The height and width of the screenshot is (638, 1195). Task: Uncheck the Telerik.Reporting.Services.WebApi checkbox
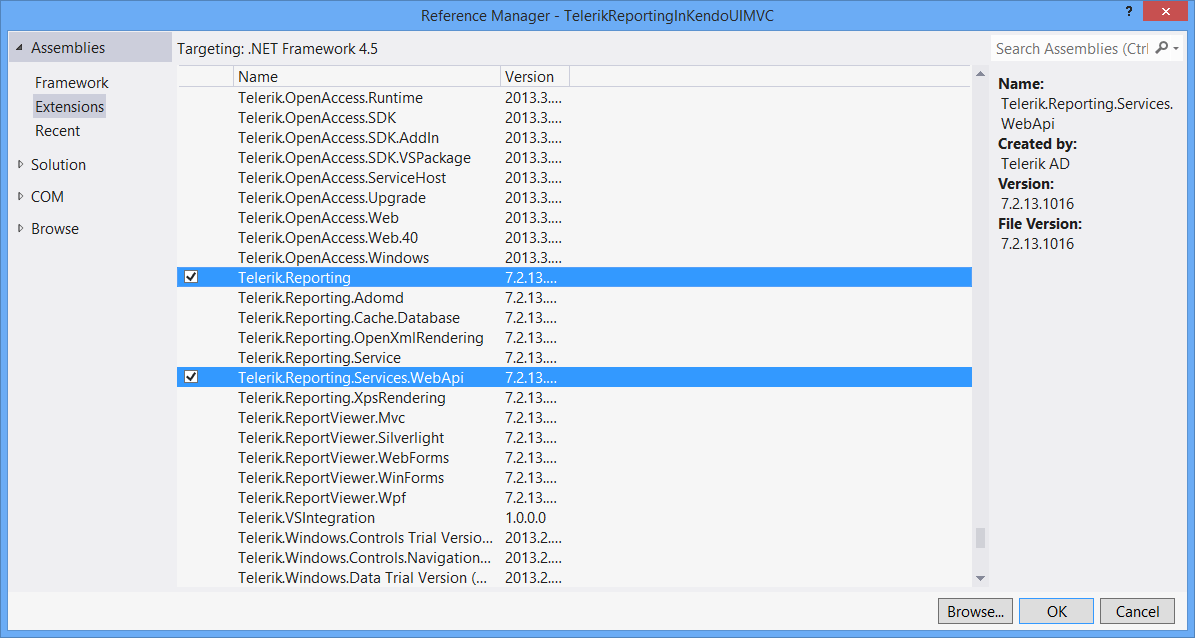point(191,377)
